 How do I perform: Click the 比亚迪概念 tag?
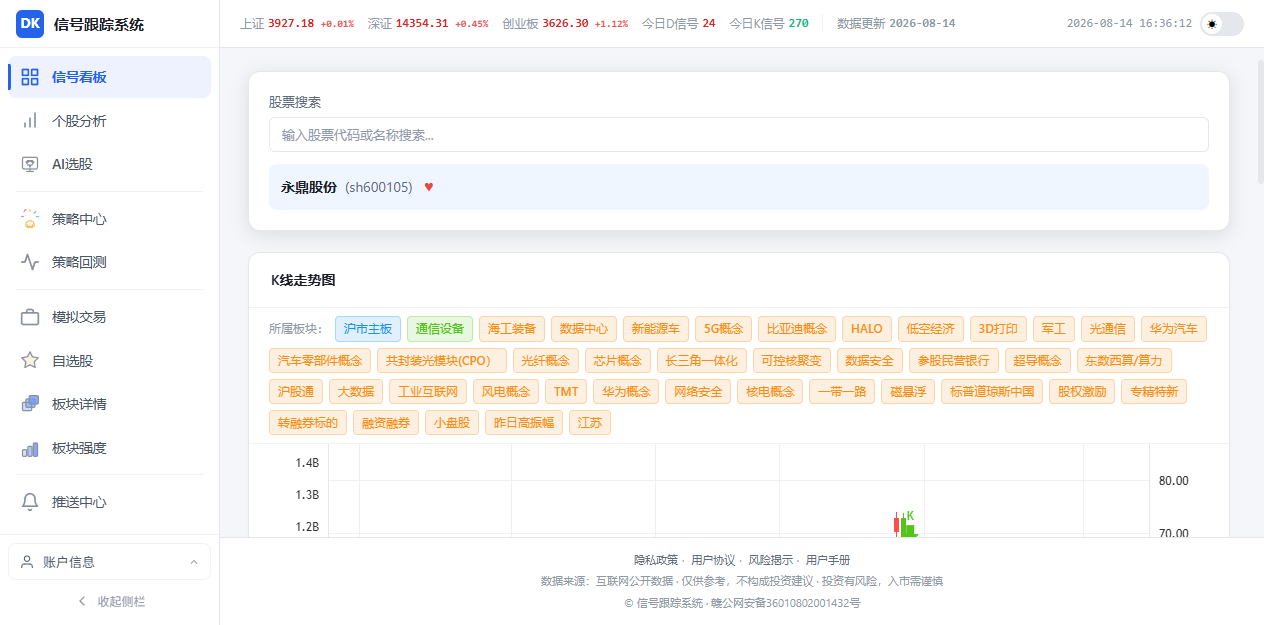[x=797, y=328]
